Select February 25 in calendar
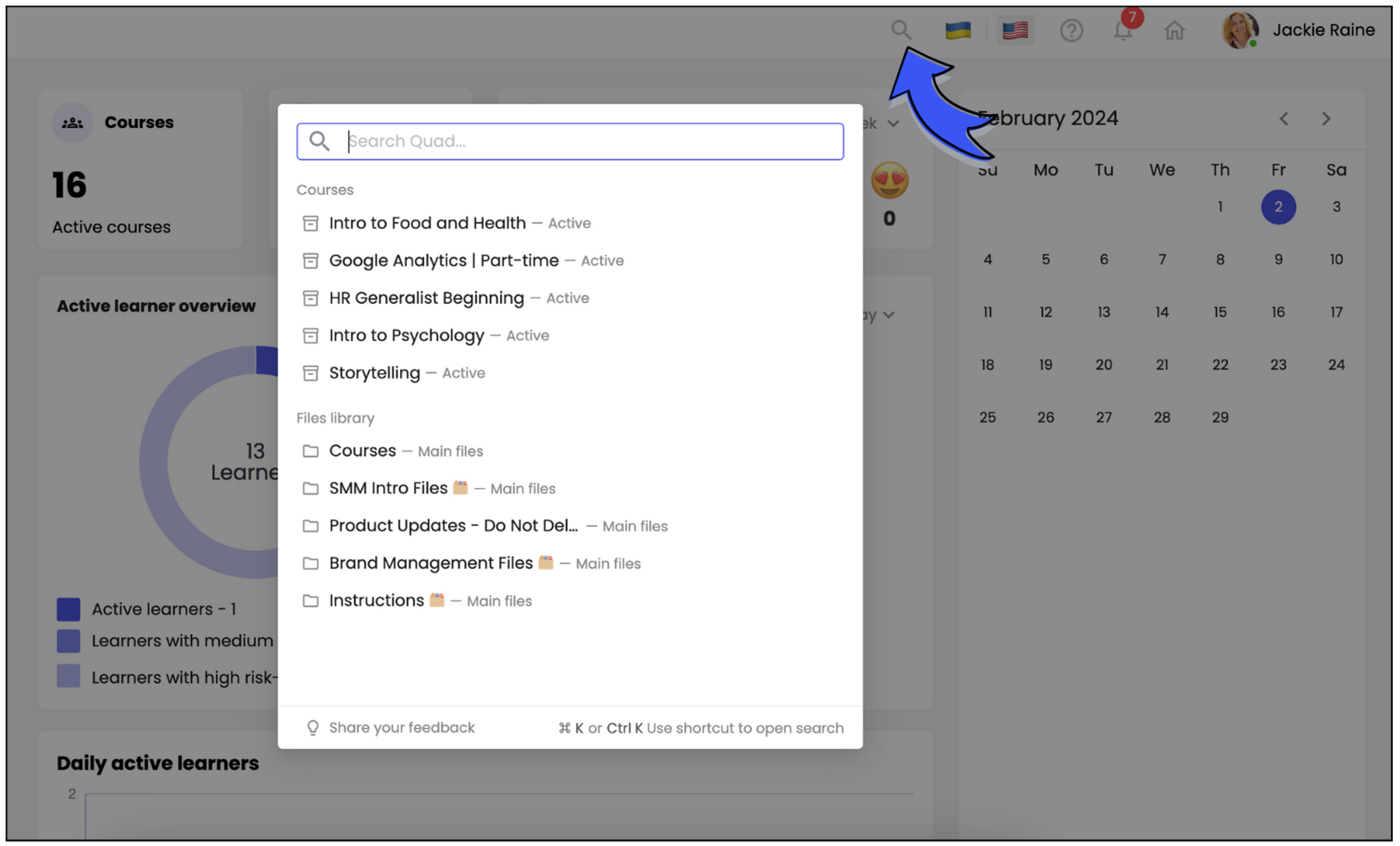 [x=988, y=418]
